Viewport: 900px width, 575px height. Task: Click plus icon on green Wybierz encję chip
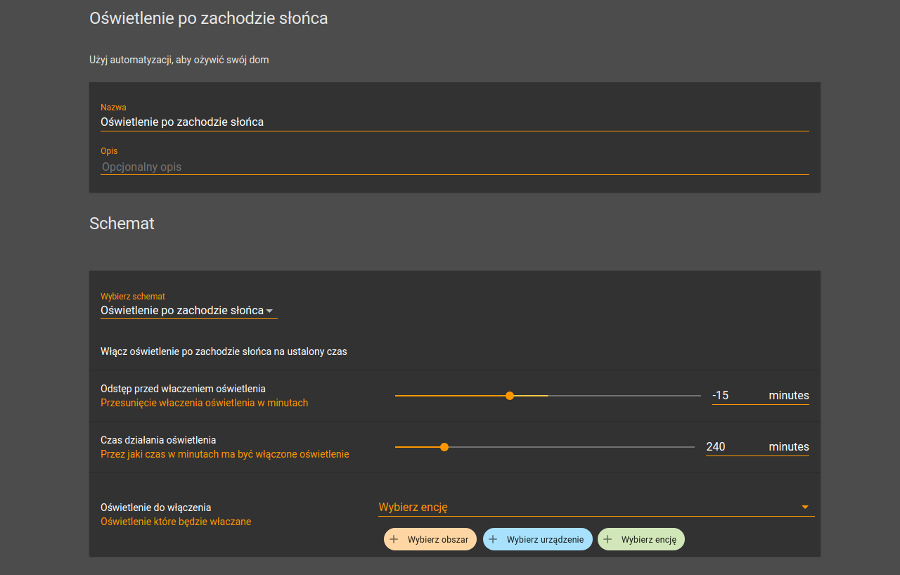pyautogui.click(x=608, y=539)
